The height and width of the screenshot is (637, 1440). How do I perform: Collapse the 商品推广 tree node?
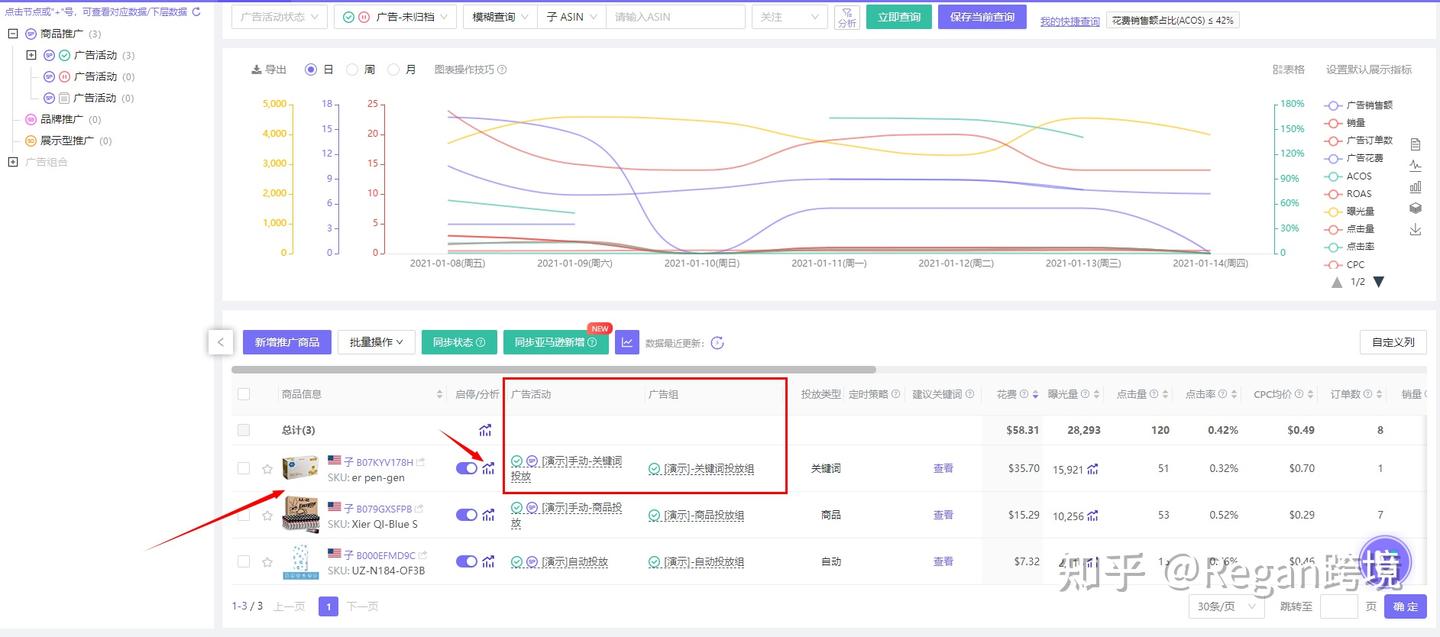coord(13,34)
